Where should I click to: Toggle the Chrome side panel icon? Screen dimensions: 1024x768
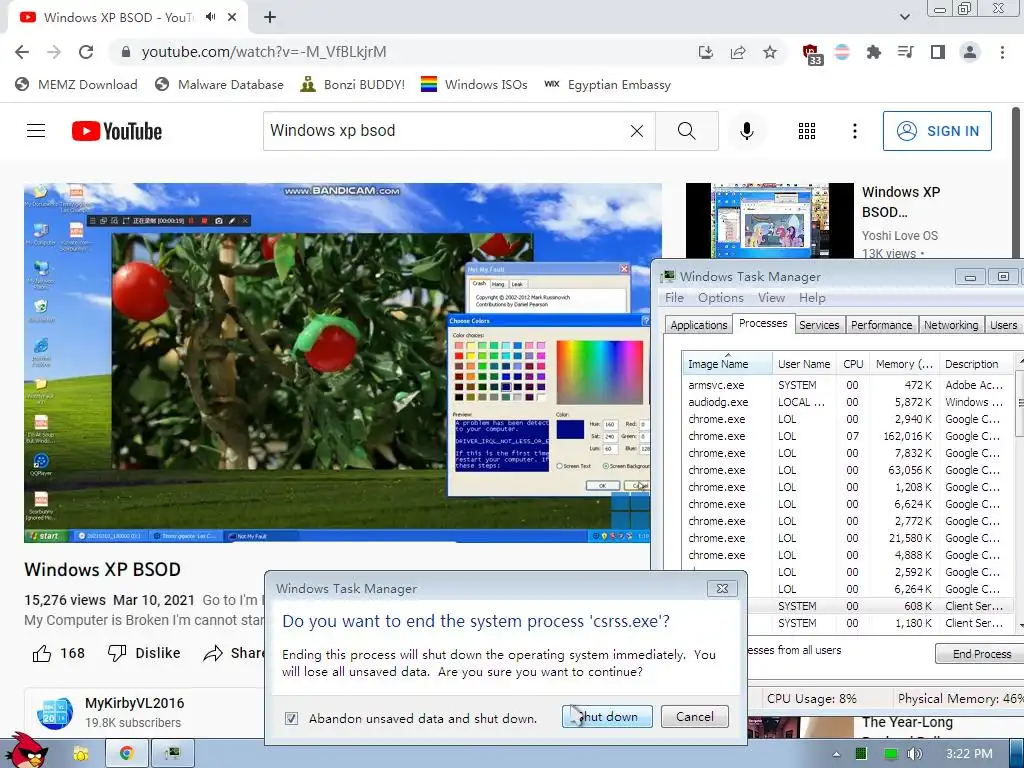click(x=938, y=52)
